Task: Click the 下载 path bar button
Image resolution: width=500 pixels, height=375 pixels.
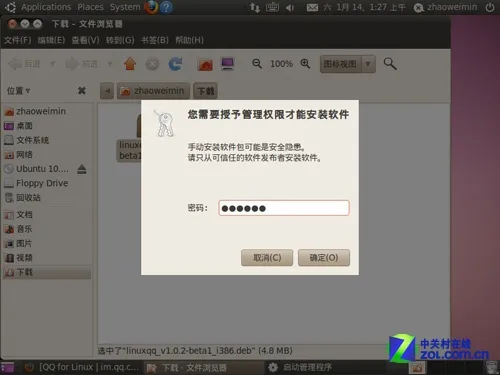Action: tap(205, 91)
